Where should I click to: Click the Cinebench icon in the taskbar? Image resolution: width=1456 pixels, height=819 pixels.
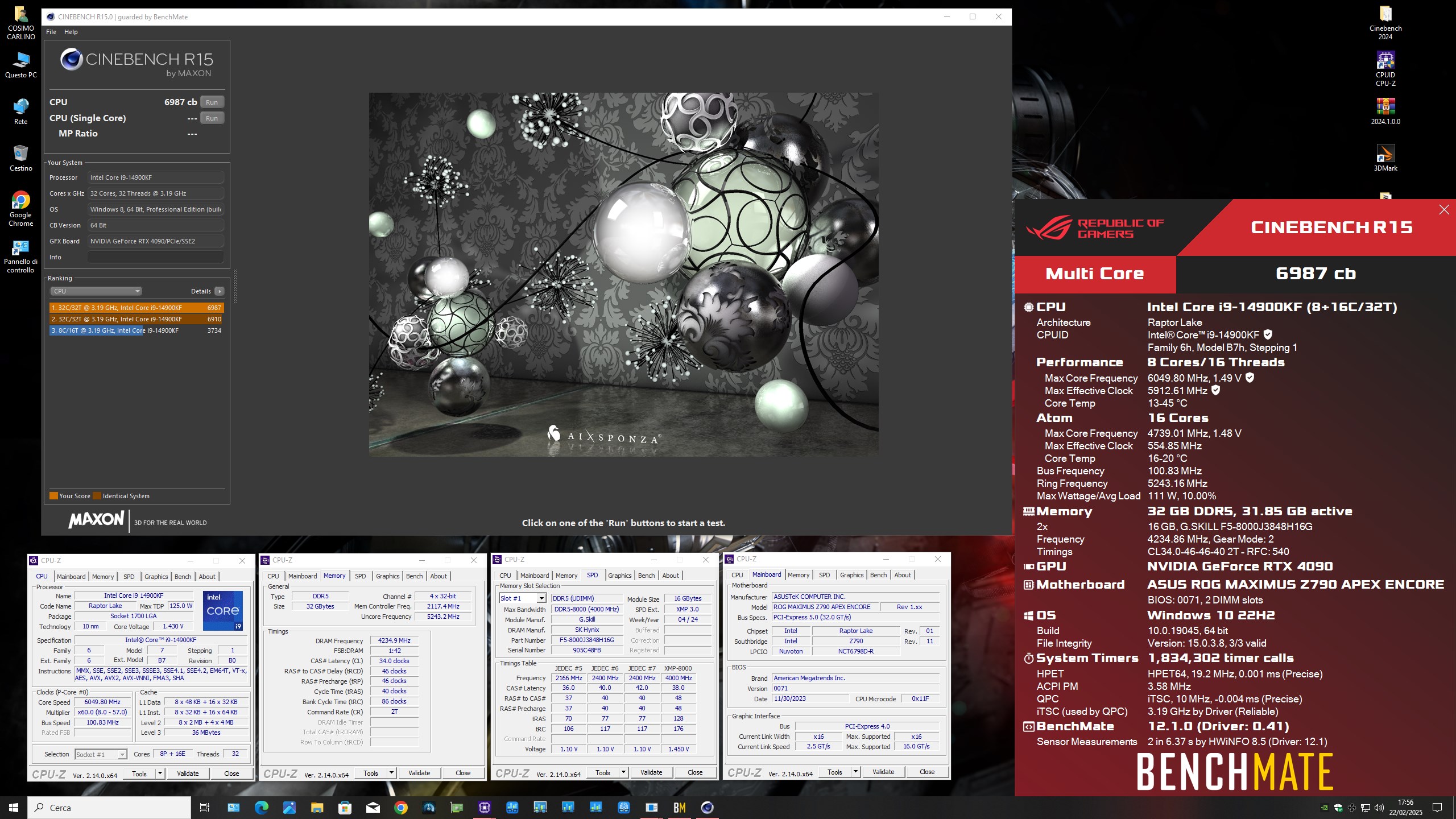[707, 808]
